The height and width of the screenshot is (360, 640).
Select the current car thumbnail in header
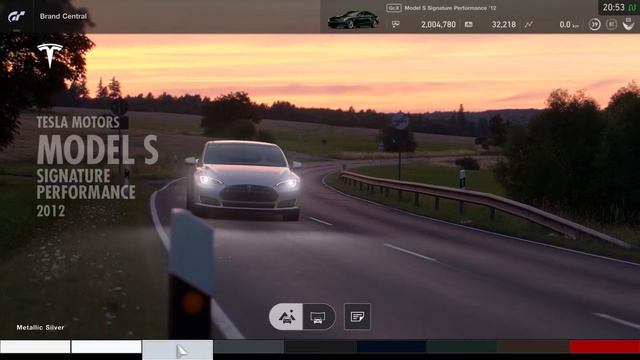[x=353, y=19]
